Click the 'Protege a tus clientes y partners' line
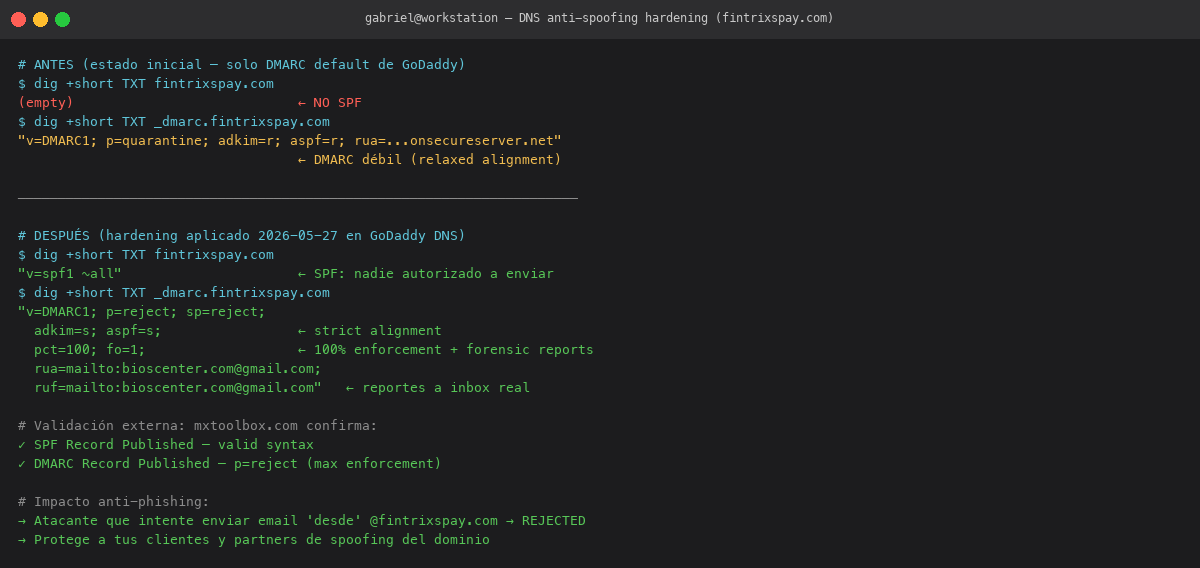The width and height of the screenshot is (1200, 568). pos(254,540)
